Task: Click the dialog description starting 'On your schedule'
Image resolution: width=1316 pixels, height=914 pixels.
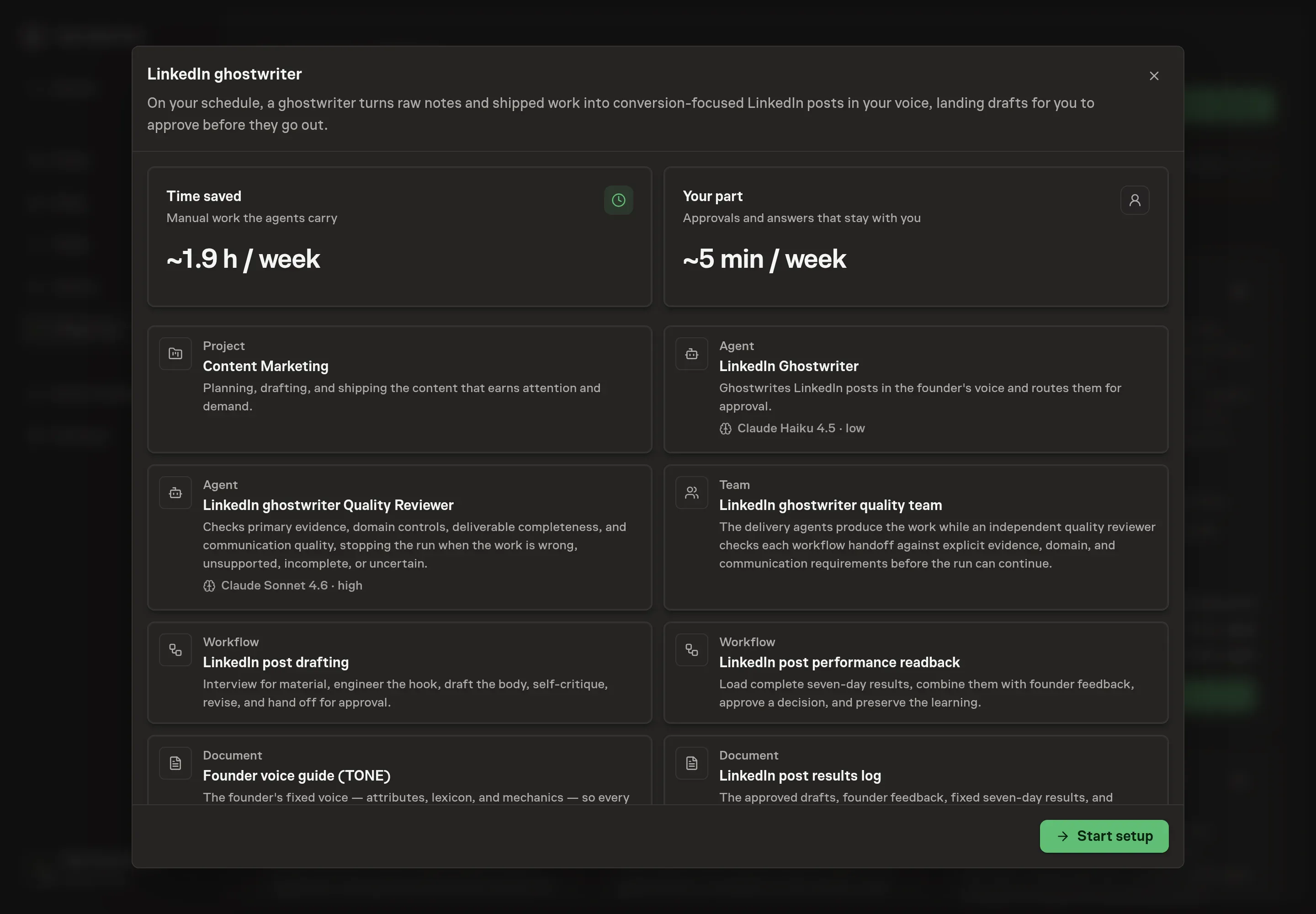Action: click(620, 114)
